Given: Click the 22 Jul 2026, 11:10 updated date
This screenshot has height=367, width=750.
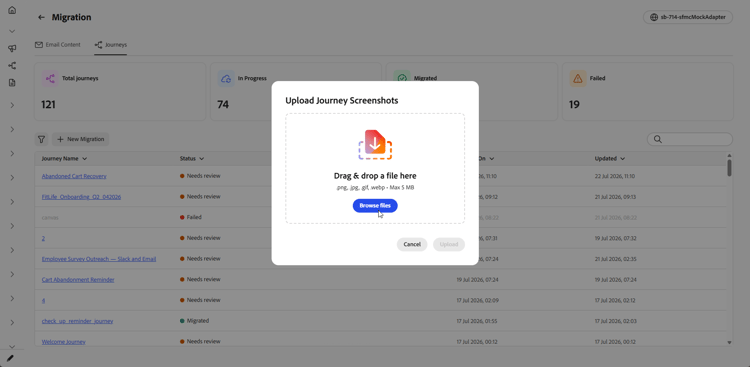Looking at the screenshot, I should 615,176.
